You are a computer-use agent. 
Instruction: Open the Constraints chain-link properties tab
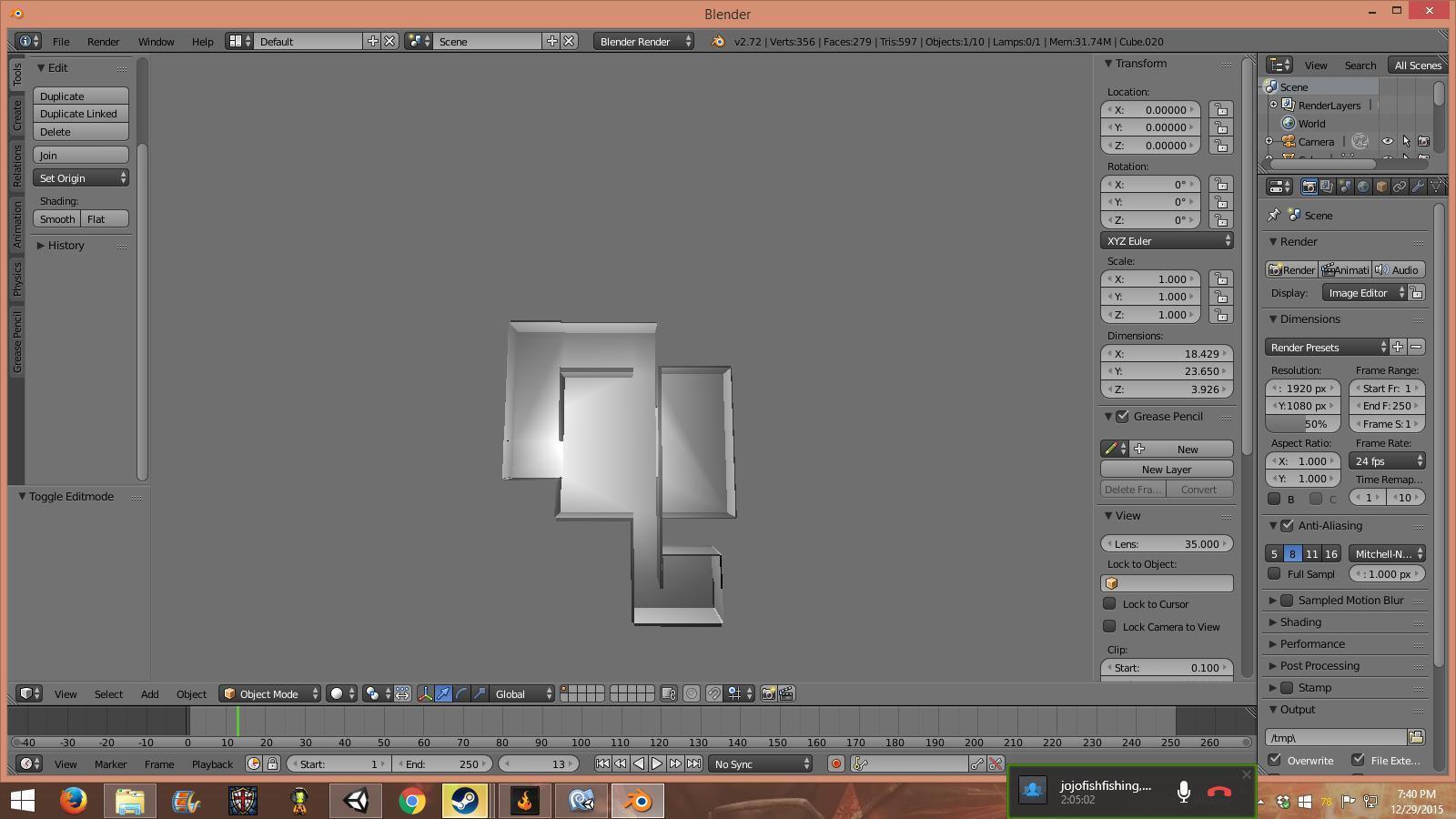pyautogui.click(x=1400, y=187)
